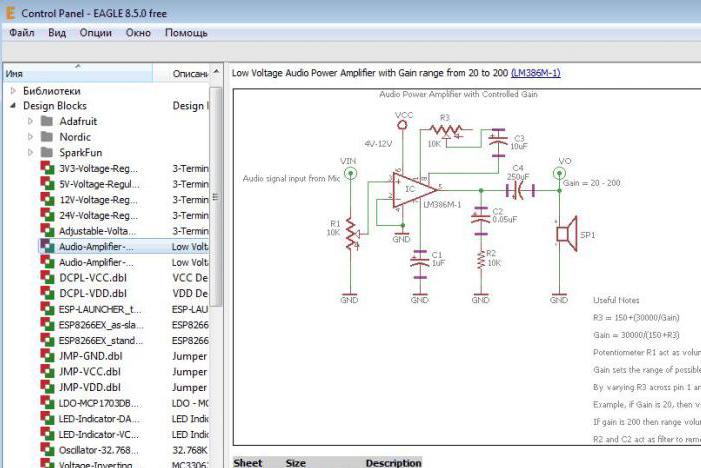Expand the Библиотеки tree node

(13, 91)
